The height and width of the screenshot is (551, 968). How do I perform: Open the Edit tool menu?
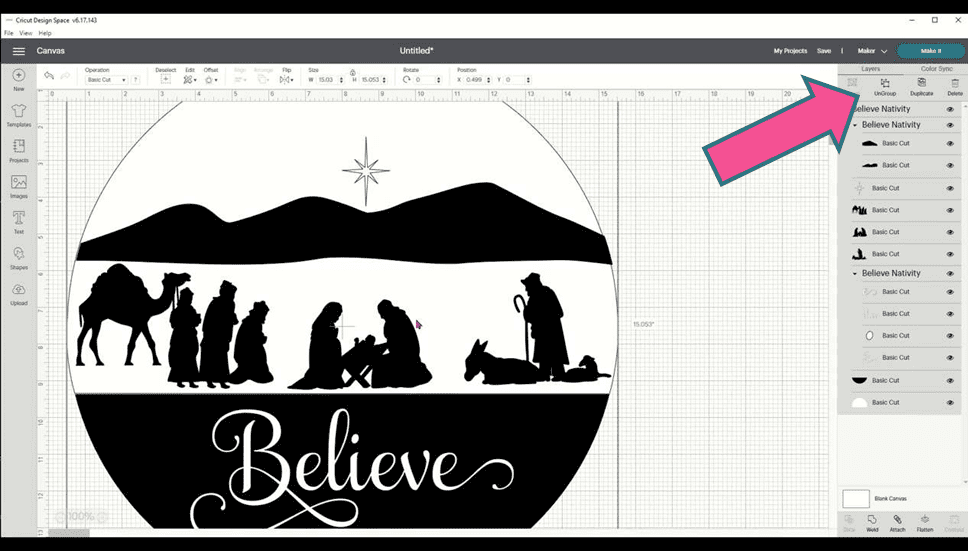190,80
